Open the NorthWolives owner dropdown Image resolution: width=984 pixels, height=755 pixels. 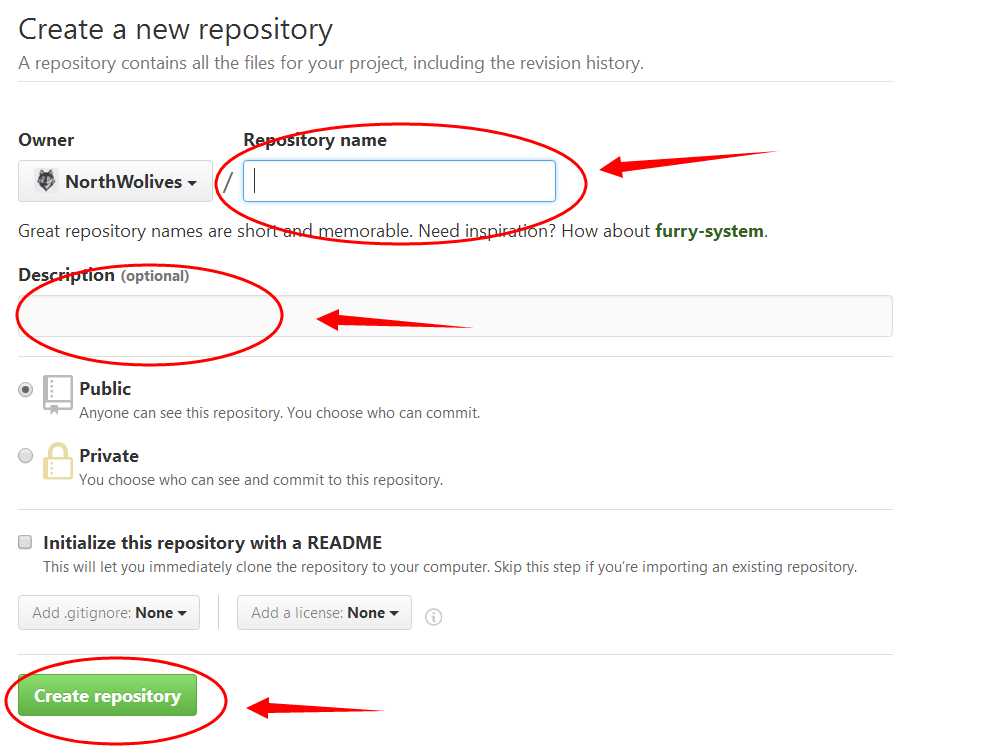(x=115, y=181)
